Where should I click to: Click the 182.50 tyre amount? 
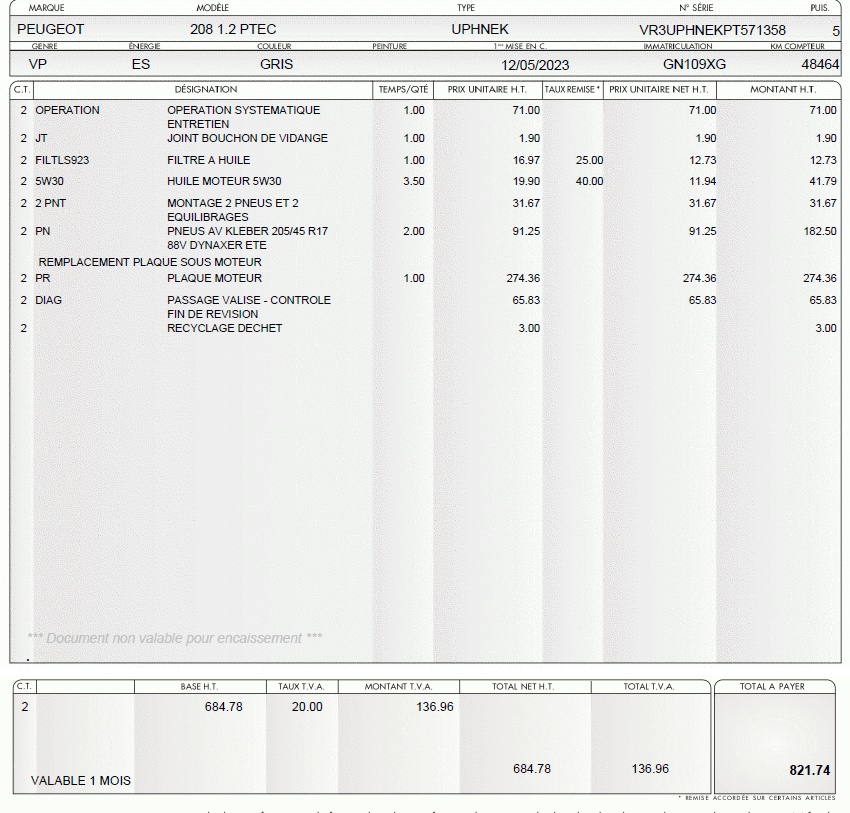click(820, 231)
